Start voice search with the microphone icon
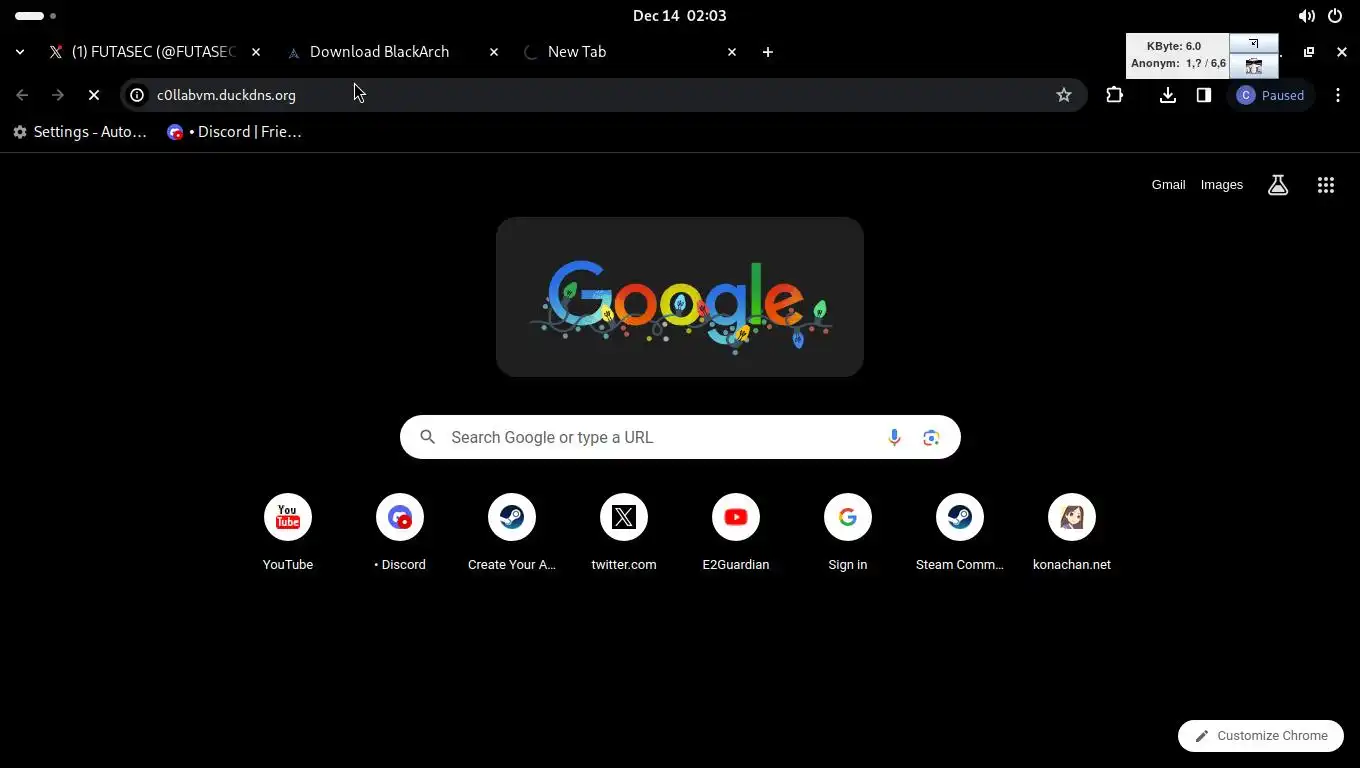The height and width of the screenshot is (768, 1360). (894, 437)
